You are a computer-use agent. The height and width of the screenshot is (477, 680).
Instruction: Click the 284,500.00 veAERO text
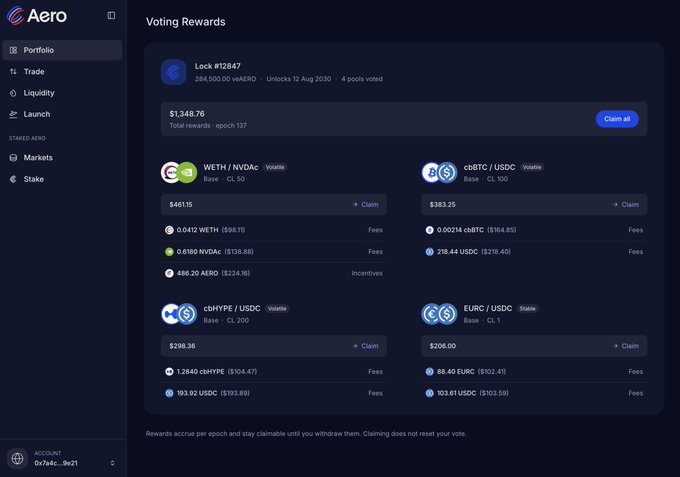click(226, 79)
